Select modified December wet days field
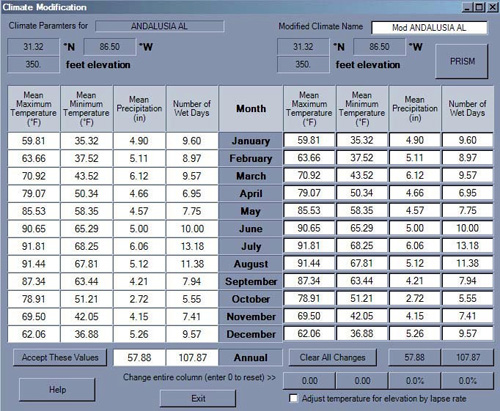Screen dimensions: 500x411 pyautogui.click(x=468, y=334)
